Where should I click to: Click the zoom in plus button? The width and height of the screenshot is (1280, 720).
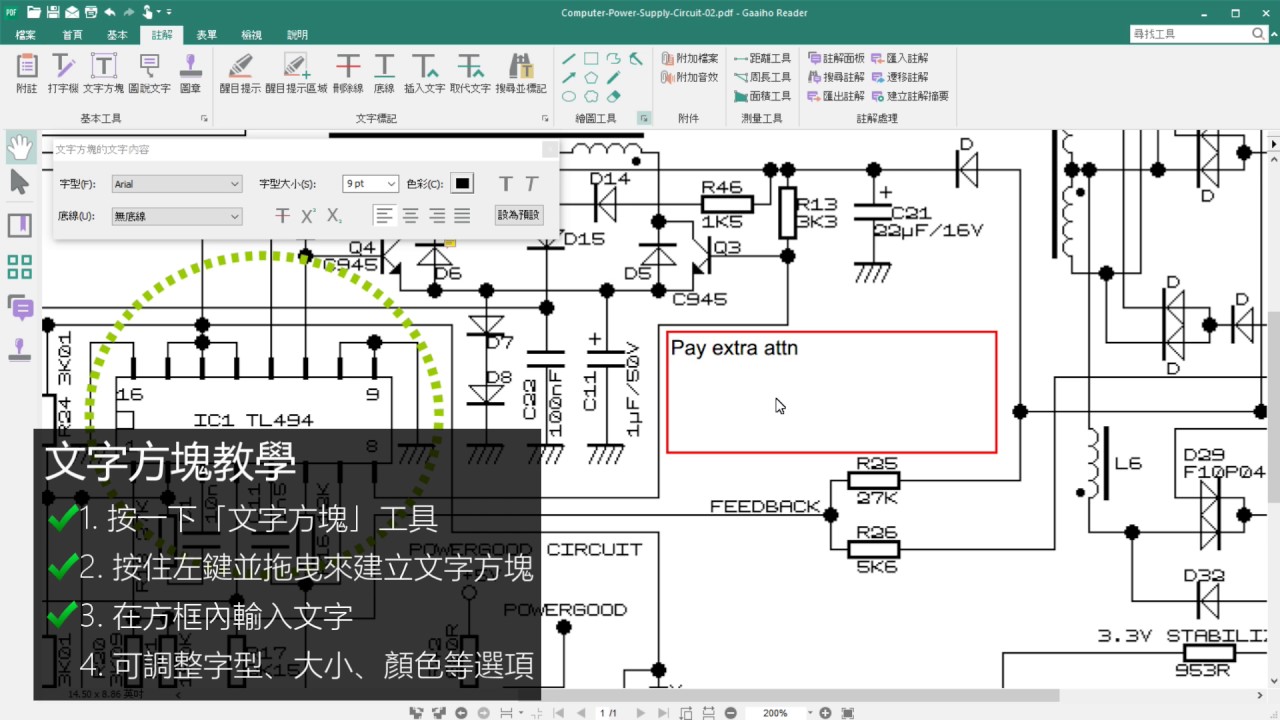click(x=825, y=713)
